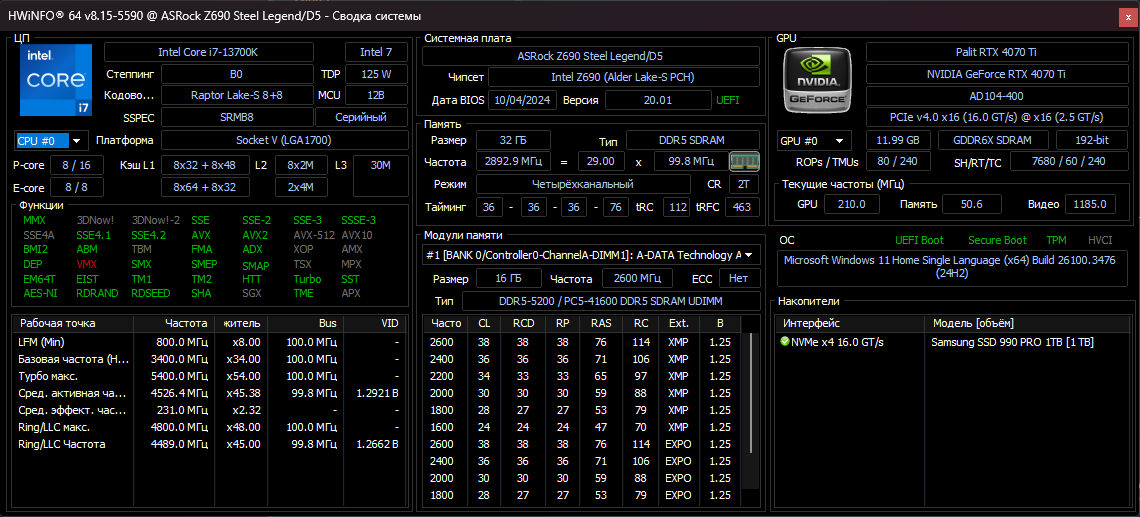The height and width of the screenshot is (517, 1140).
Task: Click the RAS column header
Action: click(x=601, y=323)
